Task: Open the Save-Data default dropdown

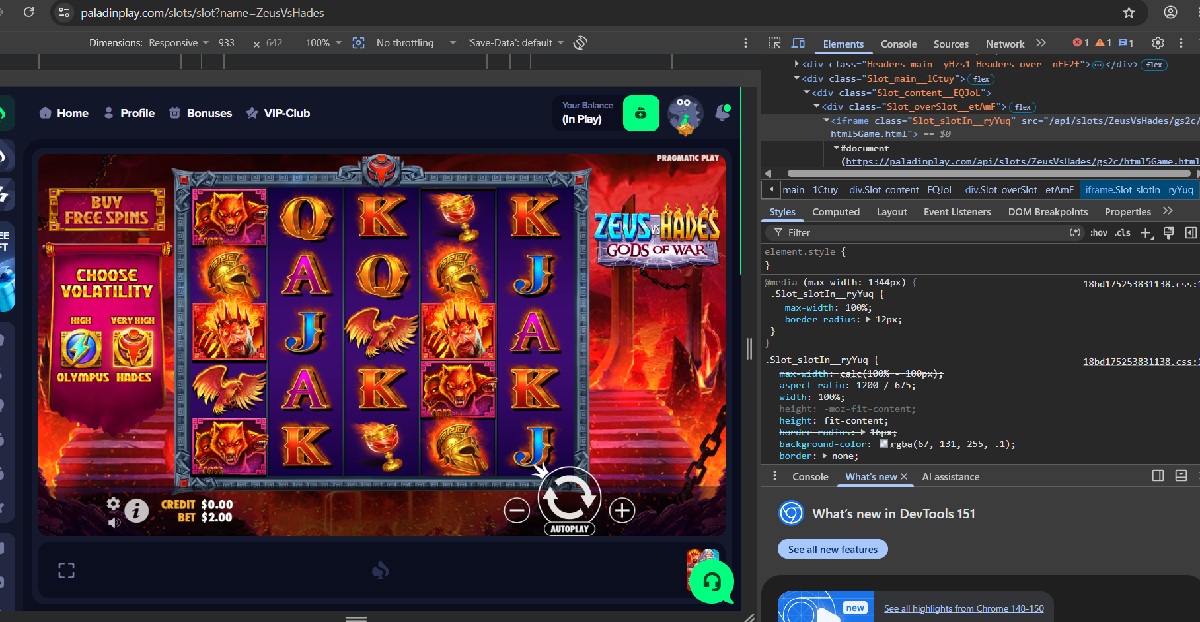Action: point(516,43)
